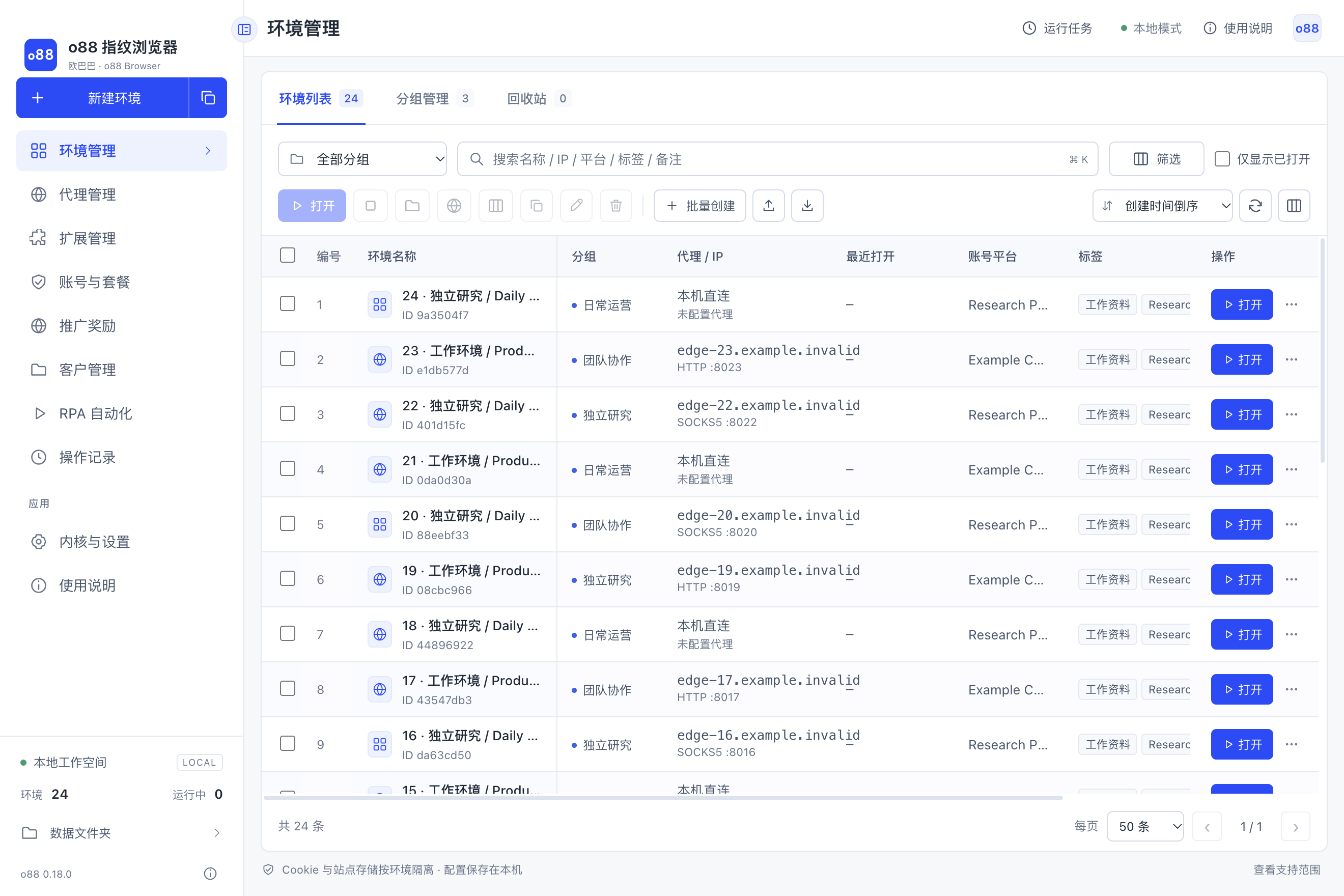The width and height of the screenshot is (1344, 896).
Task: Click the globe proxy toolbar icon
Action: (454, 206)
